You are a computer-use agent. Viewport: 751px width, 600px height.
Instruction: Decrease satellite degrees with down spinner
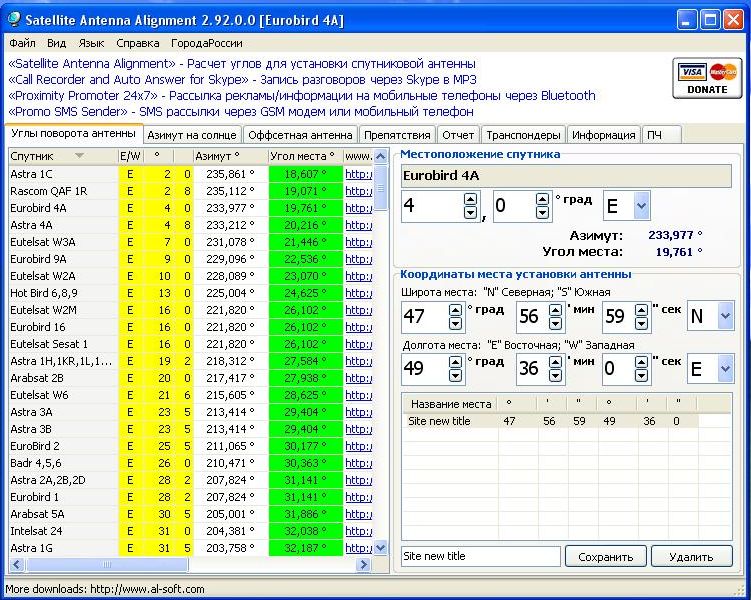point(471,212)
